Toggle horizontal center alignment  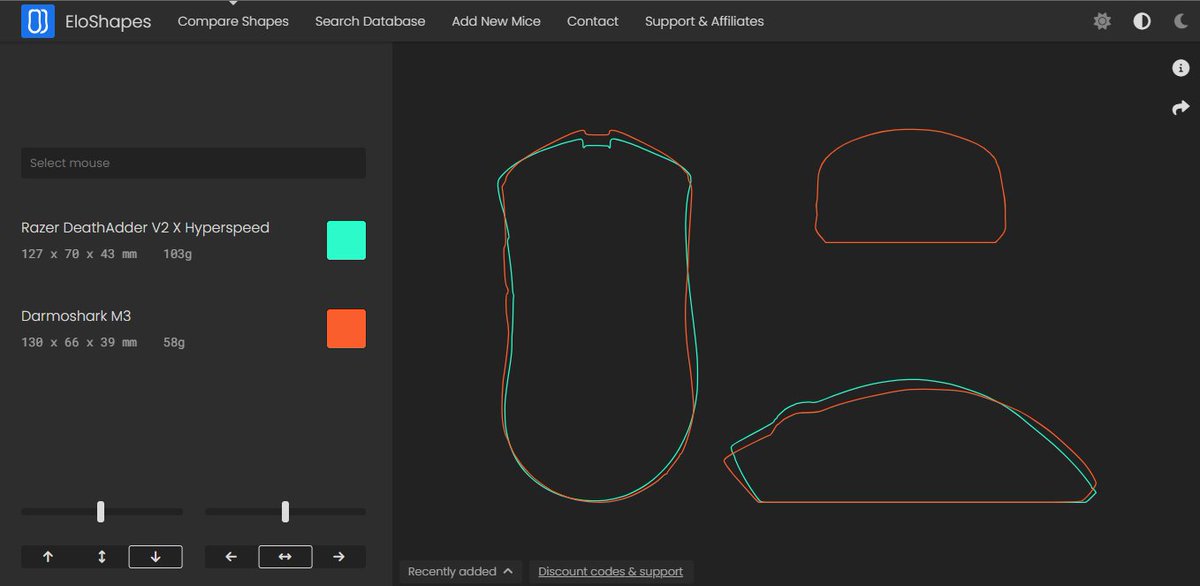point(284,556)
